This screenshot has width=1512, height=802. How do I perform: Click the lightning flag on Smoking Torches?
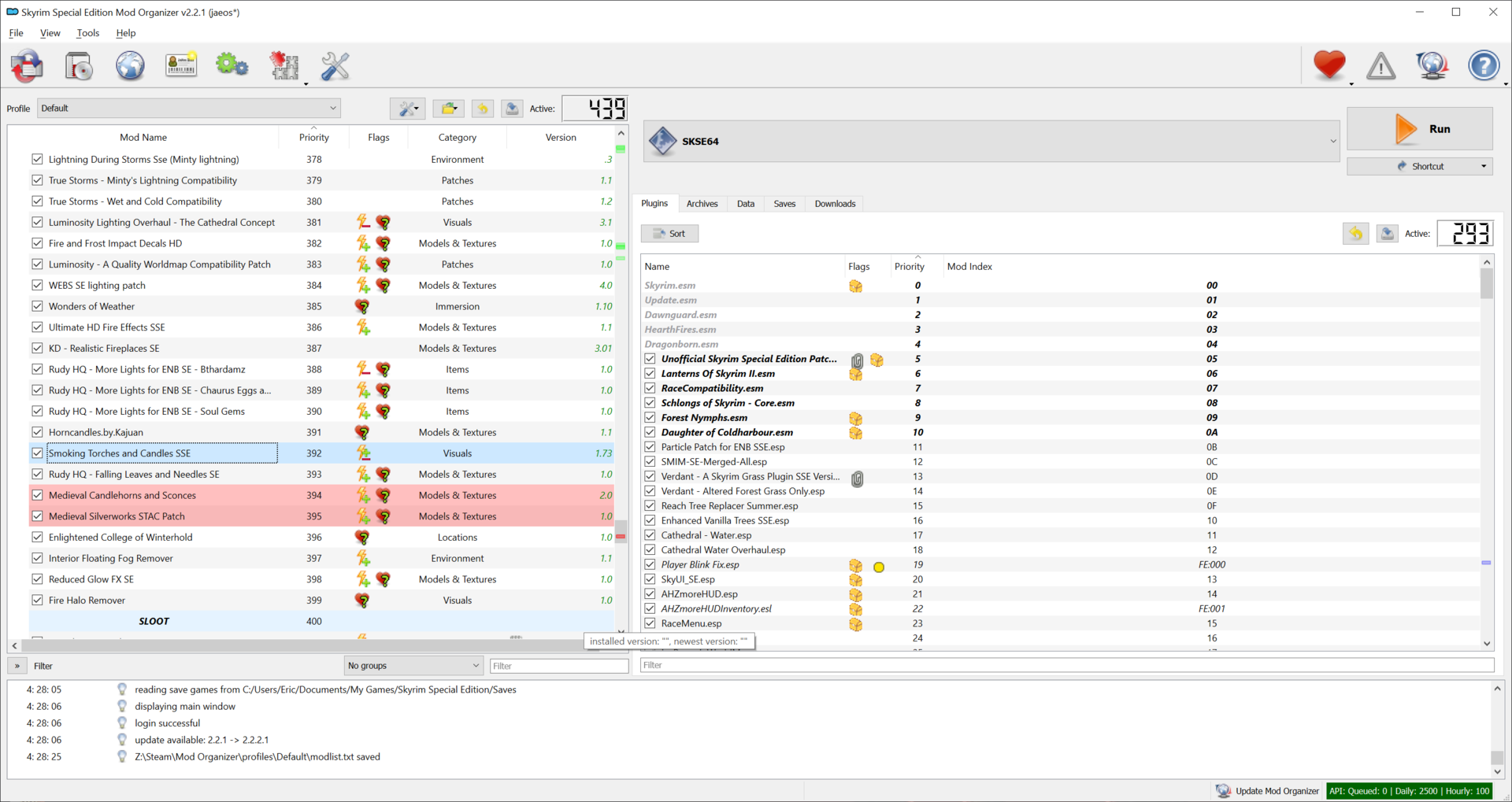click(x=363, y=453)
